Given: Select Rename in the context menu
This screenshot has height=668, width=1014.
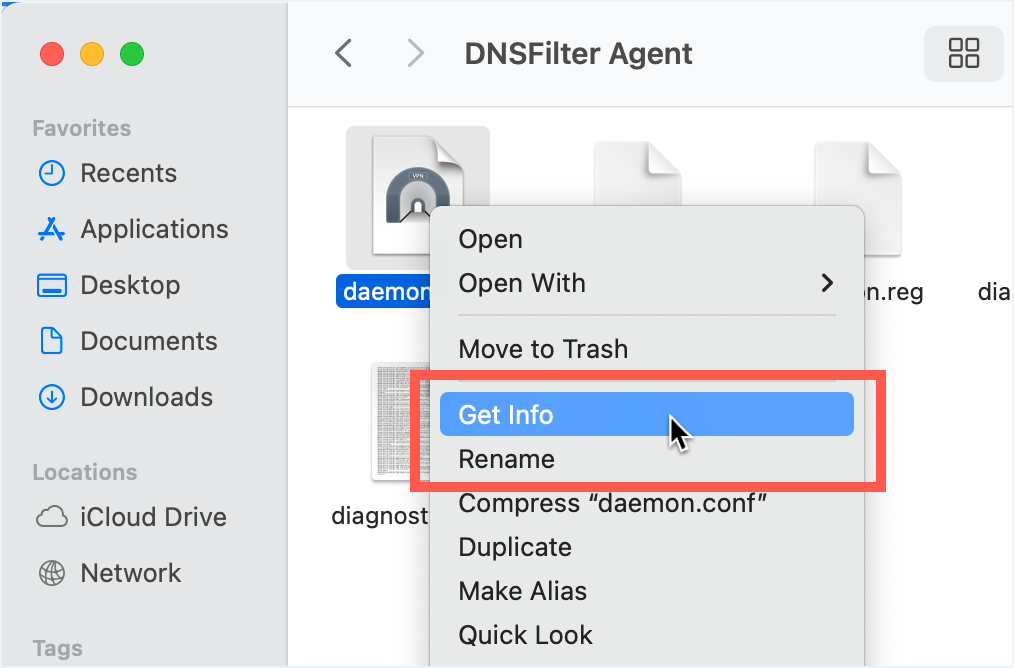Looking at the screenshot, I should [x=506, y=459].
